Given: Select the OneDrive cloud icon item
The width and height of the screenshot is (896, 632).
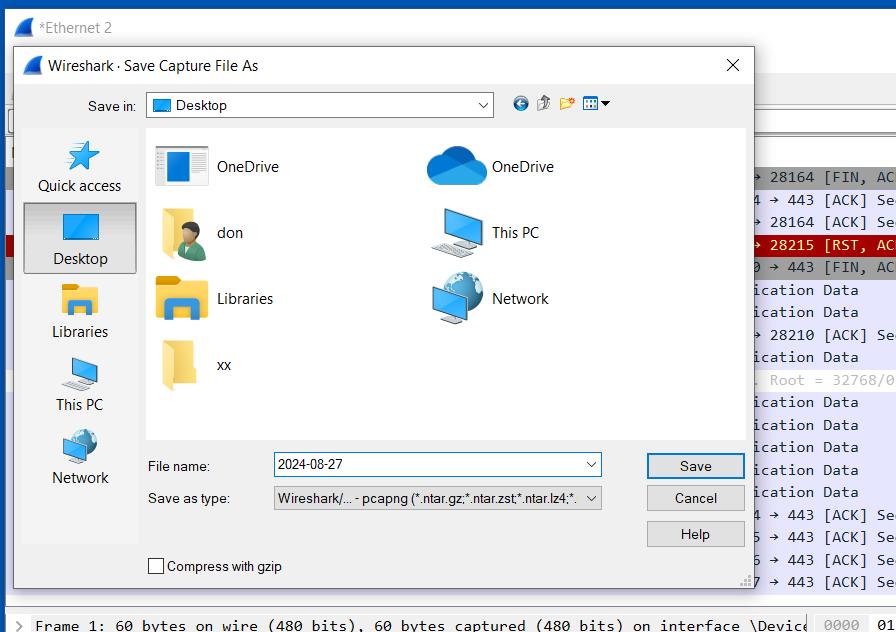Looking at the screenshot, I should [x=457, y=167].
